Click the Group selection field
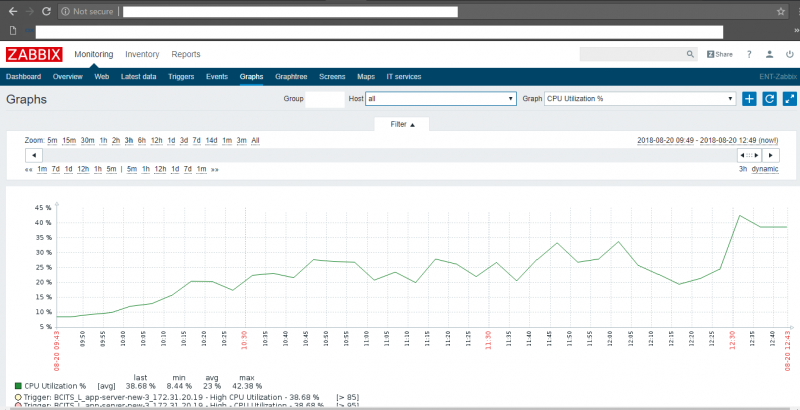The image size is (800, 410). click(x=325, y=99)
